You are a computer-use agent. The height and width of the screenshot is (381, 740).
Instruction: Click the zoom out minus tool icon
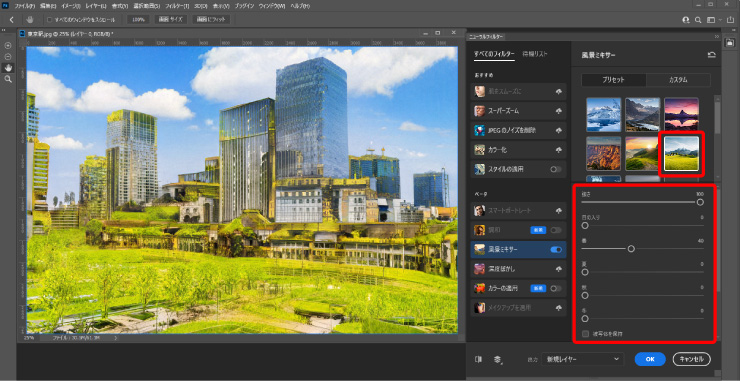pyautogui.click(x=8, y=56)
